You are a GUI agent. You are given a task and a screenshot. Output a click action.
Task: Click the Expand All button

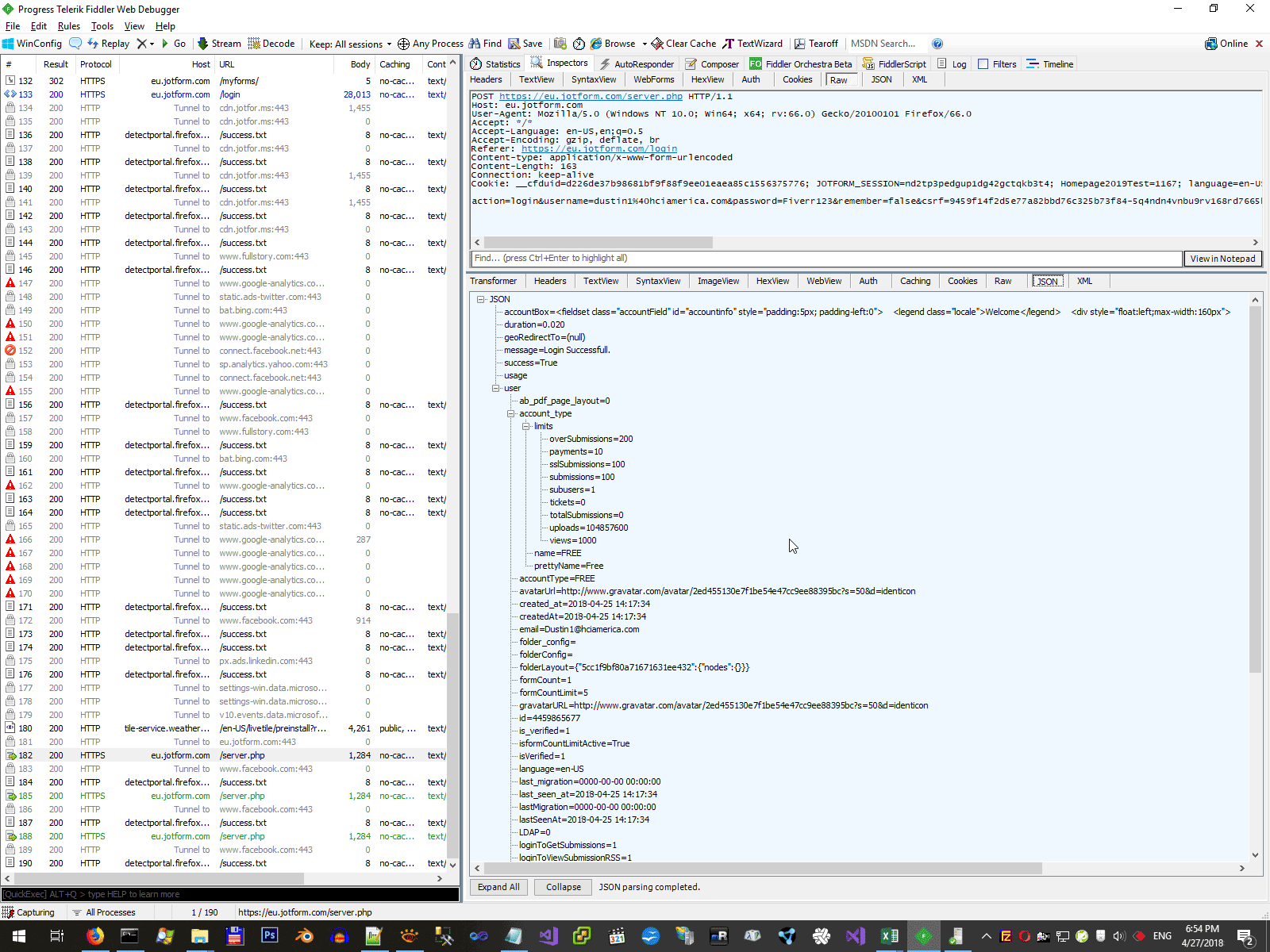498,887
